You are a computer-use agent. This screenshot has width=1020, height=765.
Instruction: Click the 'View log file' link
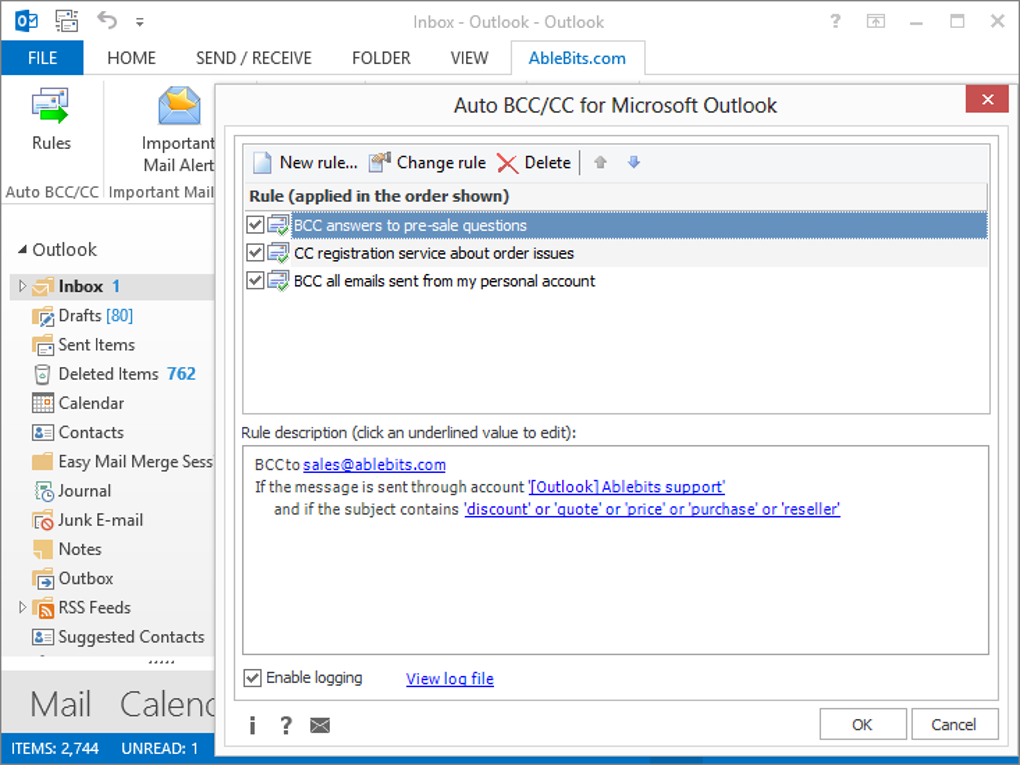point(449,678)
